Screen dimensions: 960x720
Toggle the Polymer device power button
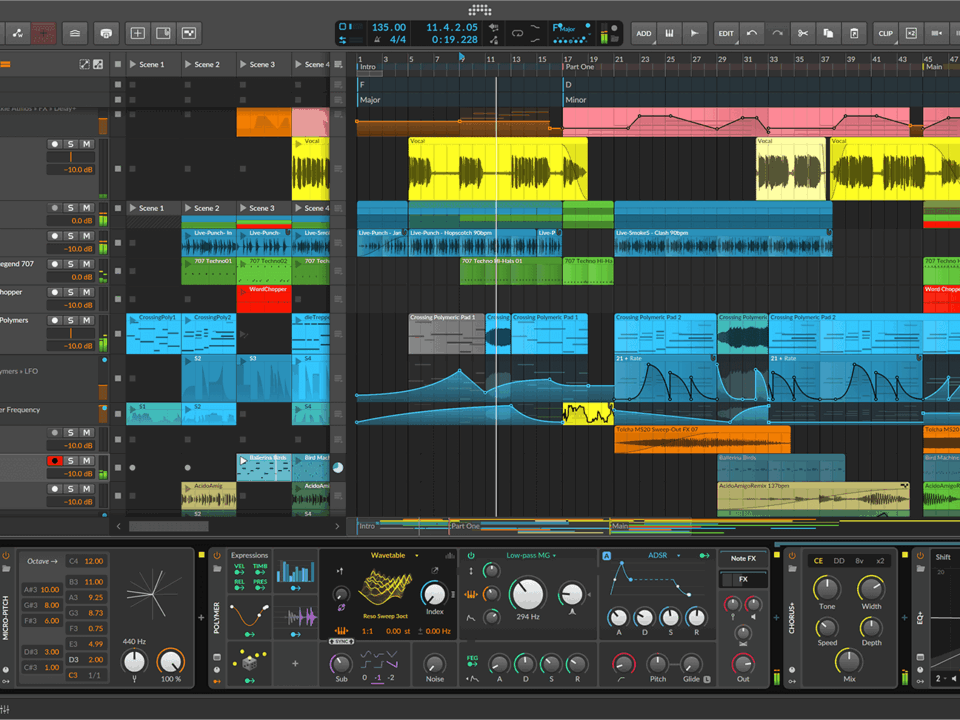(217, 555)
